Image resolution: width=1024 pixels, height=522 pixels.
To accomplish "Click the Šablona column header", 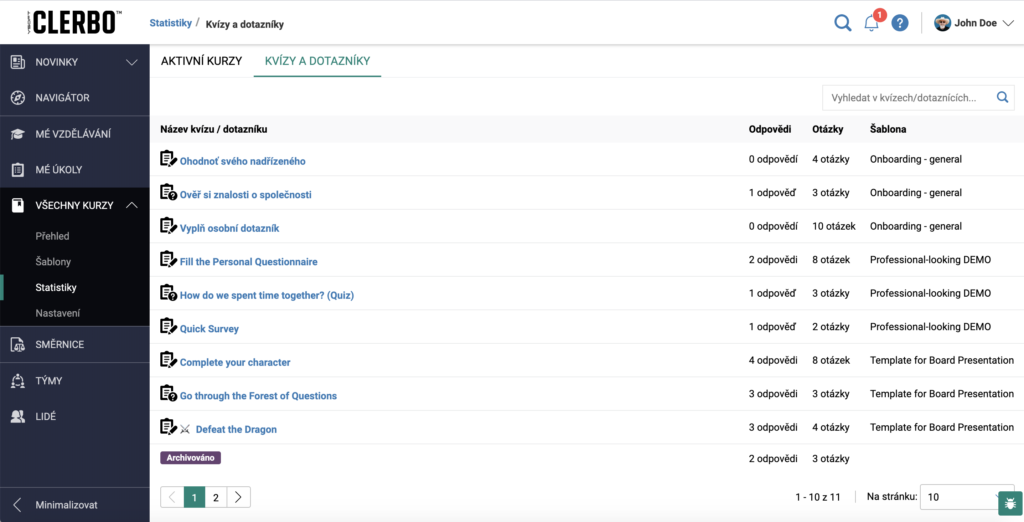I will pyautogui.click(x=888, y=129).
